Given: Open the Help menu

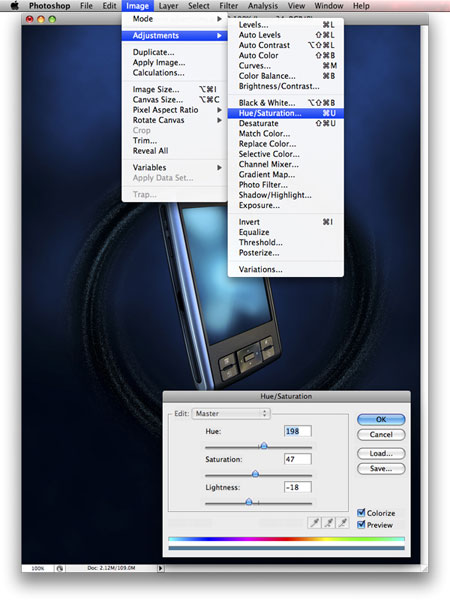Looking at the screenshot, I should pos(361,6).
